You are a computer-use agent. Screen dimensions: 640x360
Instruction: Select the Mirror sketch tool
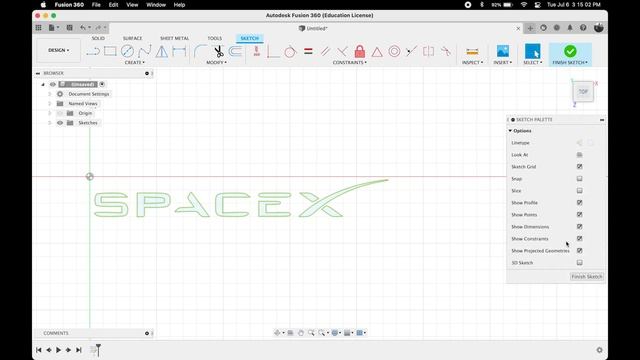pos(162,51)
